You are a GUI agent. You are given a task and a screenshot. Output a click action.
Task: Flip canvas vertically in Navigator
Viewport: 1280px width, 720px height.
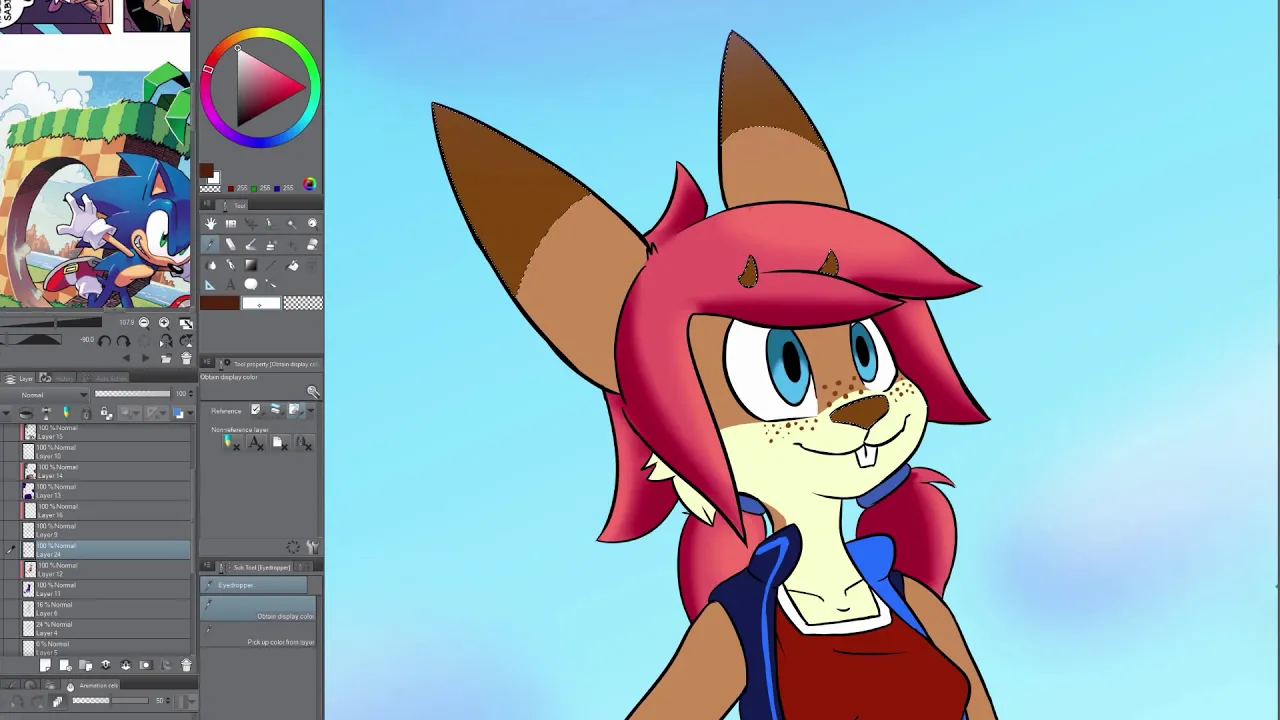(186, 341)
